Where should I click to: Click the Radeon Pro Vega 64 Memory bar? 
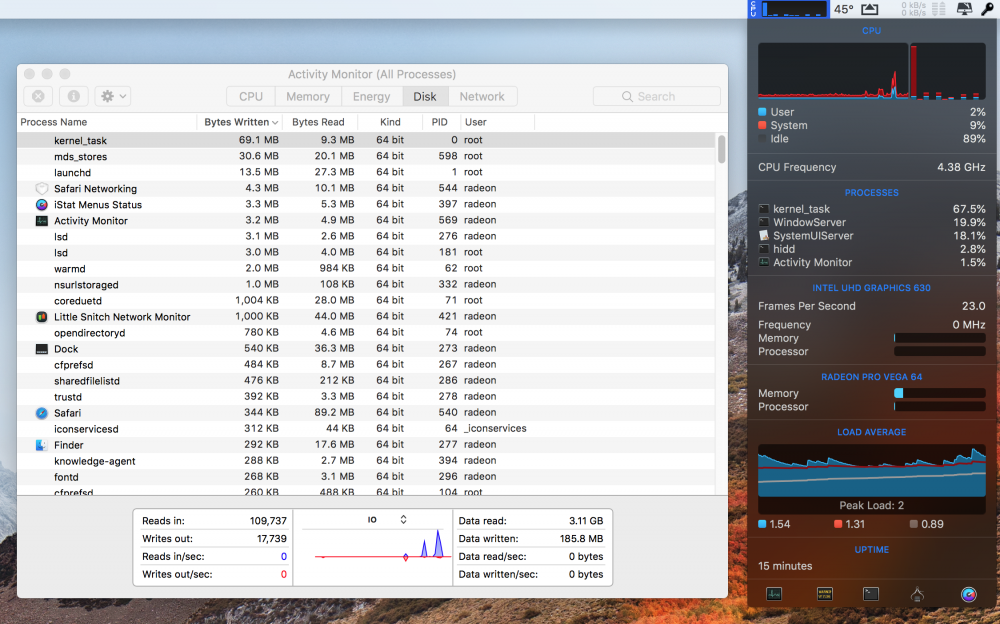coord(939,393)
